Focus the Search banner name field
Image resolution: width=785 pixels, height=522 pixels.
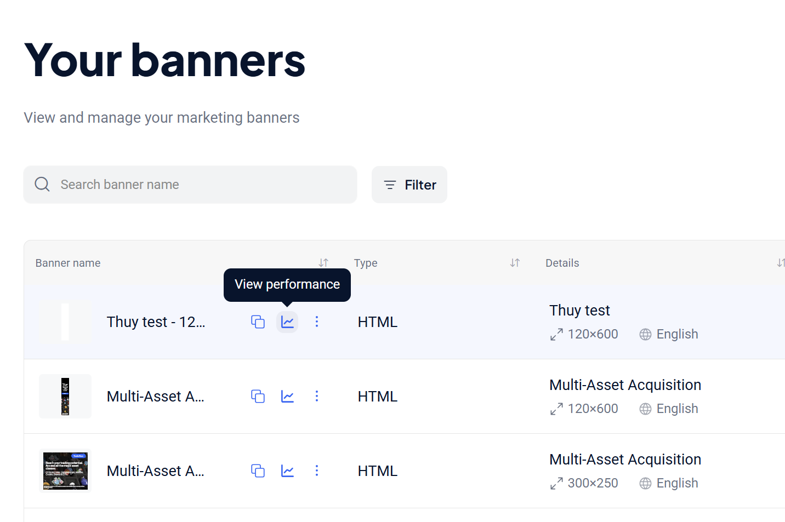pyautogui.click(x=190, y=185)
